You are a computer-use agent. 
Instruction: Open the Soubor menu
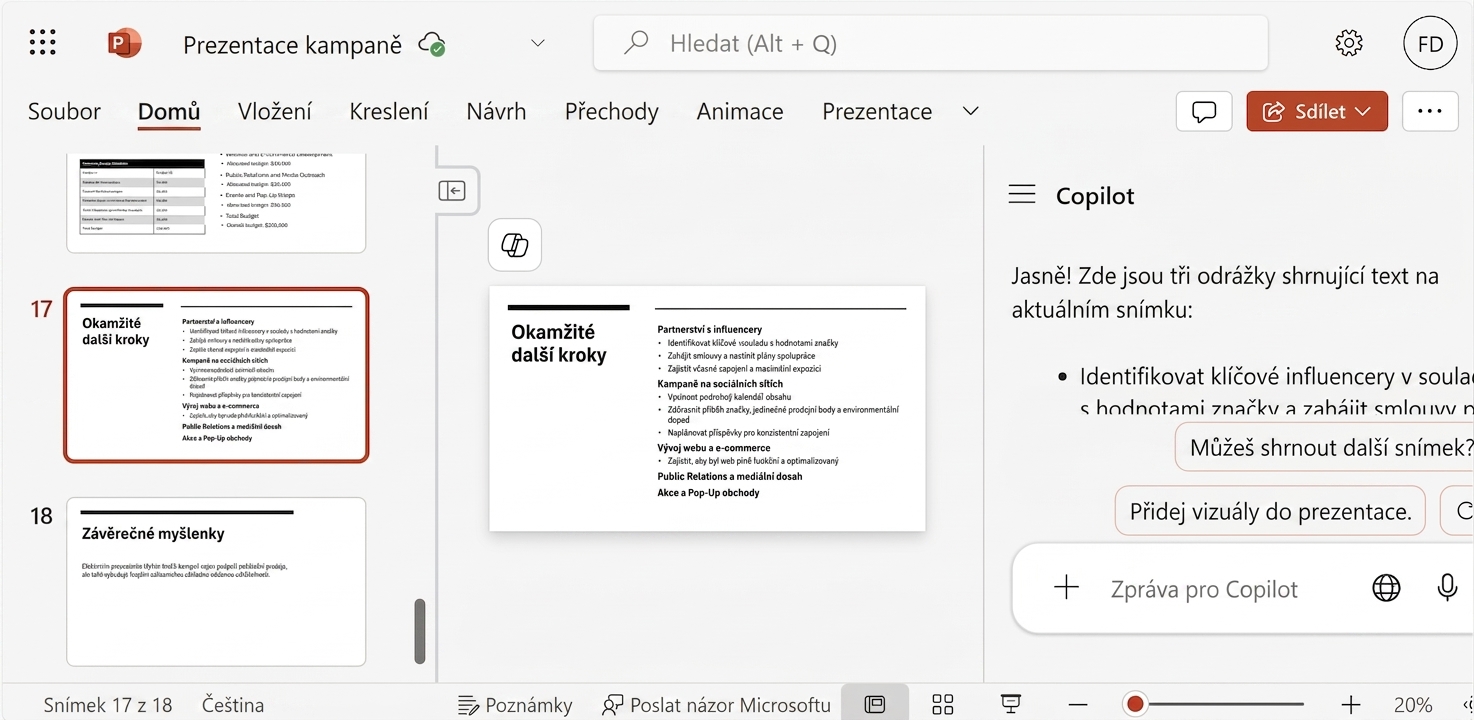(x=64, y=112)
